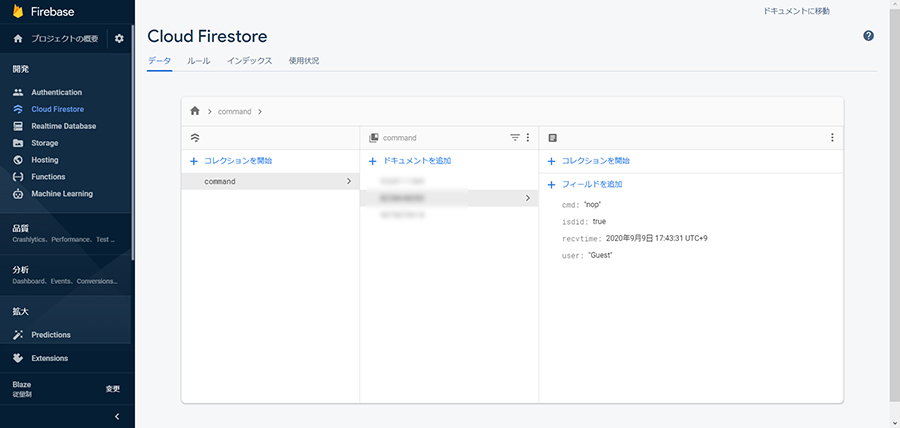Click the Cloud Firestore wave icon in sidebar

(x=18, y=109)
